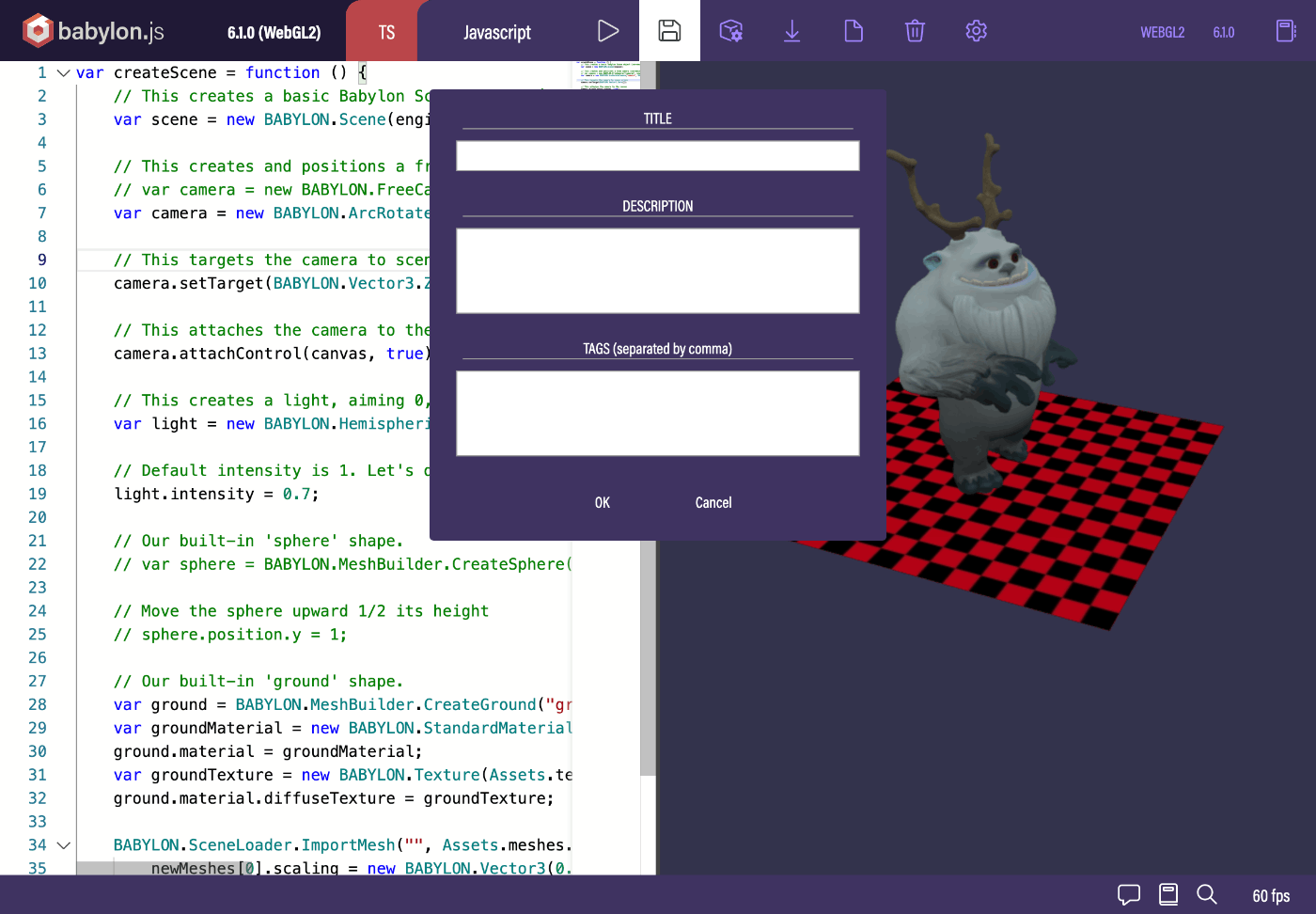Screen dimensions: 1316x914
Task: Run the playground with Play icon
Action: point(608,31)
